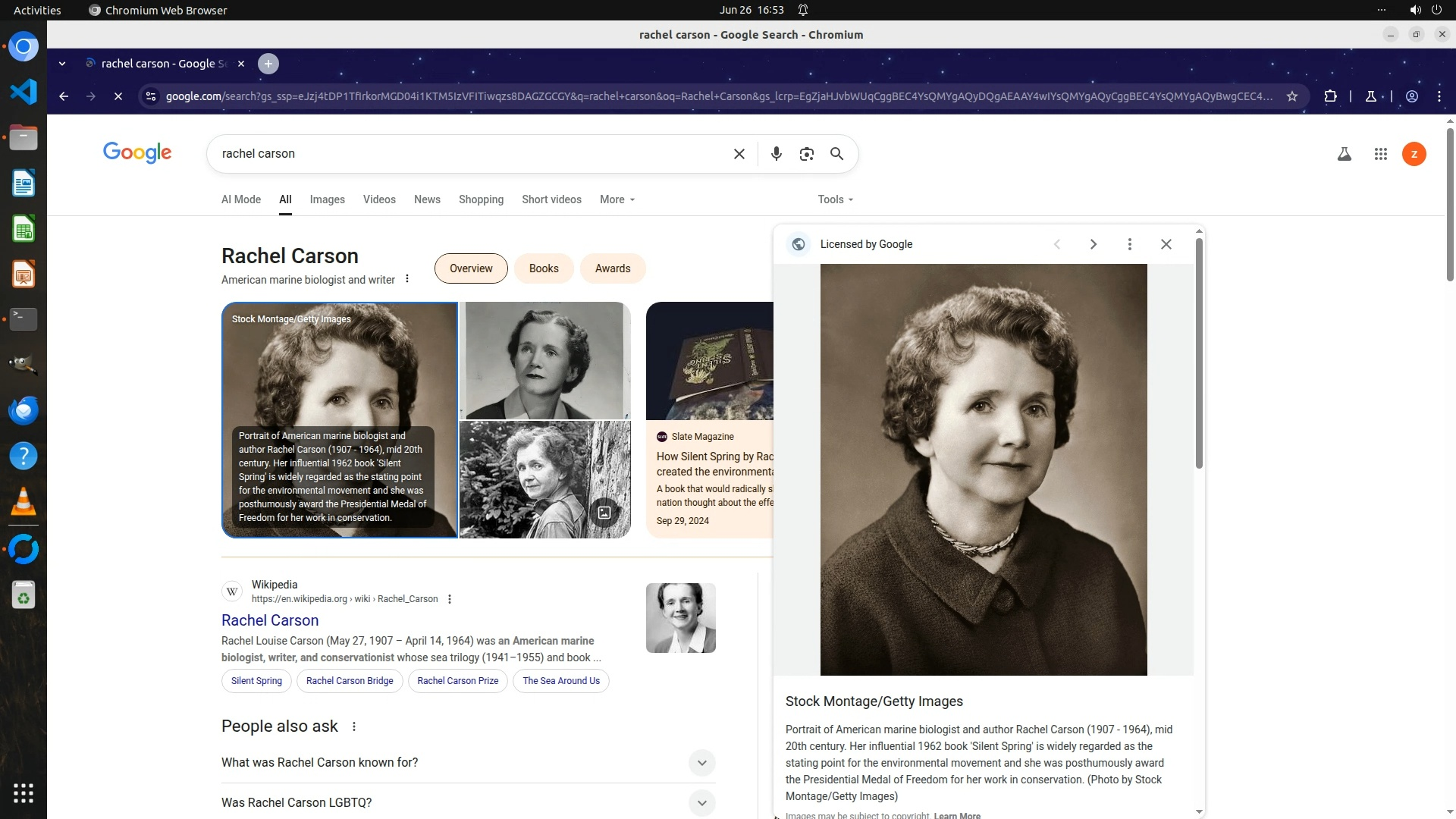This screenshot has height=819, width=1456.
Task: Open the Google apps grid icon
Action: [x=1380, y=154]
